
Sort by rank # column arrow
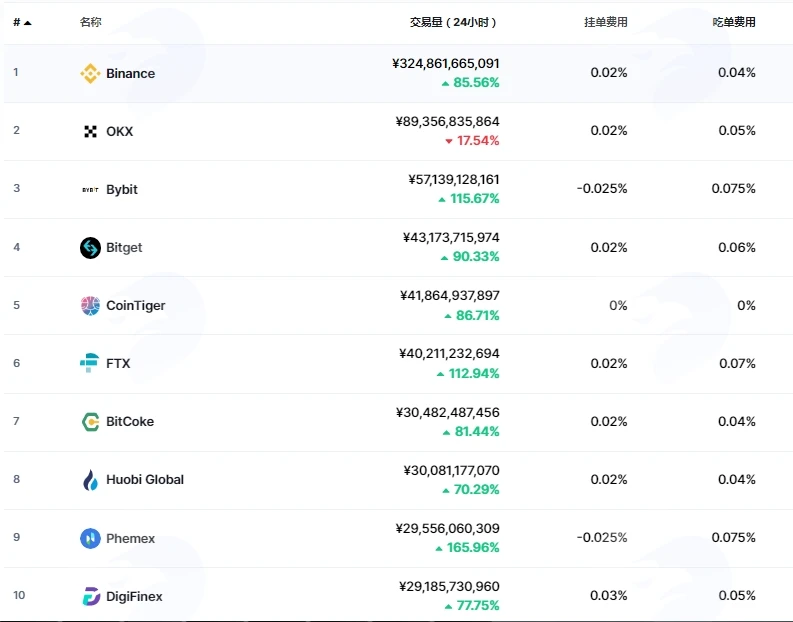[x=28, y=23]
